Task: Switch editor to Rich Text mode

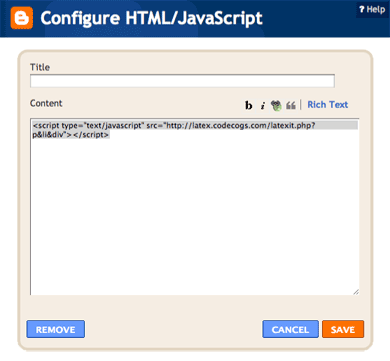Action: click(x=328, y=105)
